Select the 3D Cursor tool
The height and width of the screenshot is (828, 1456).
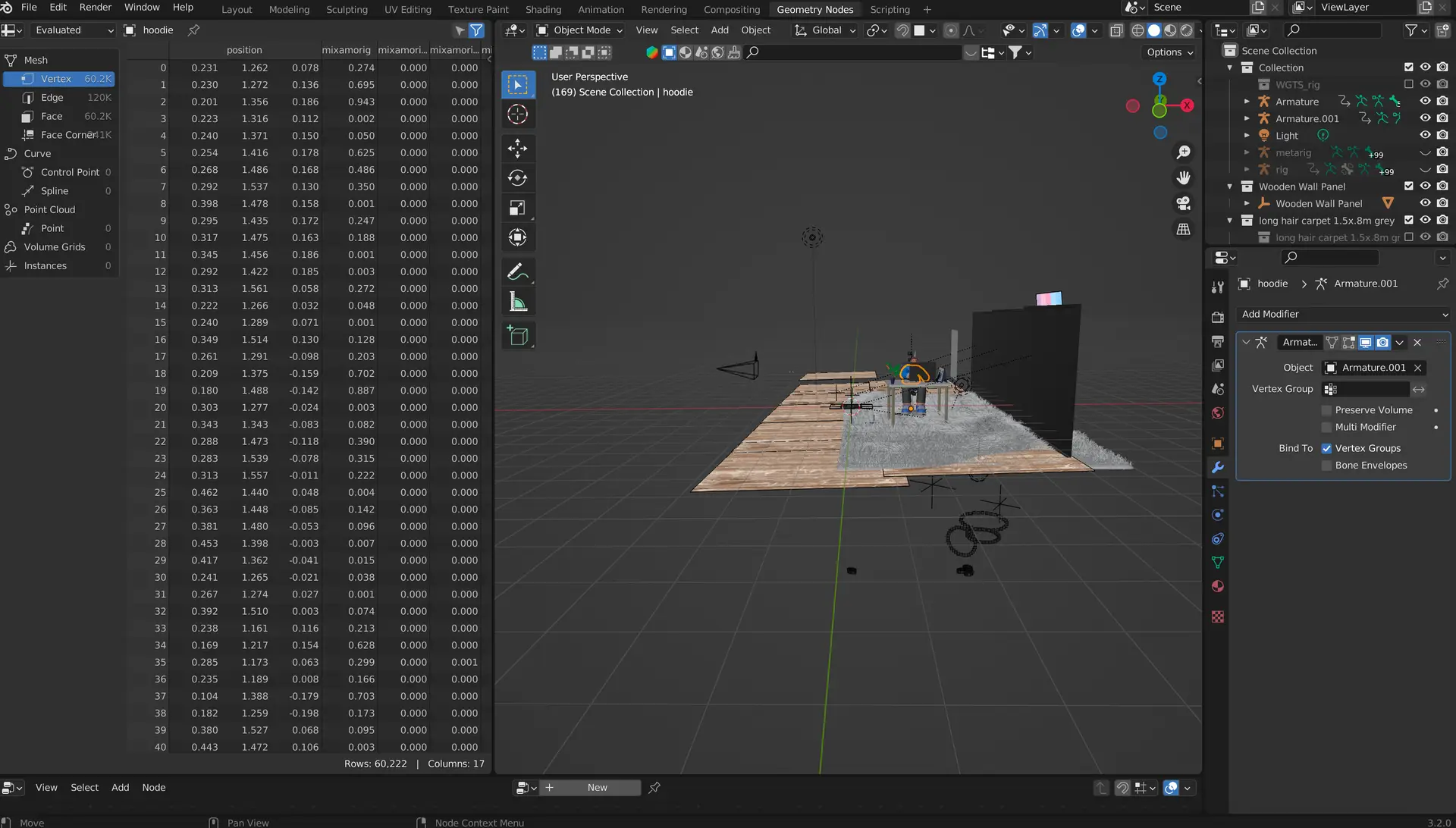(x=517, y=114)
